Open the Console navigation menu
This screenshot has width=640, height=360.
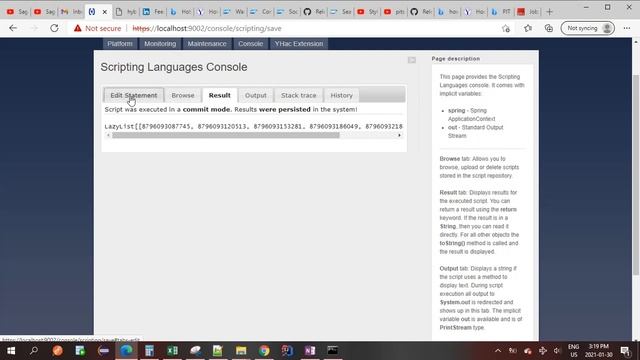pos(251,44)
